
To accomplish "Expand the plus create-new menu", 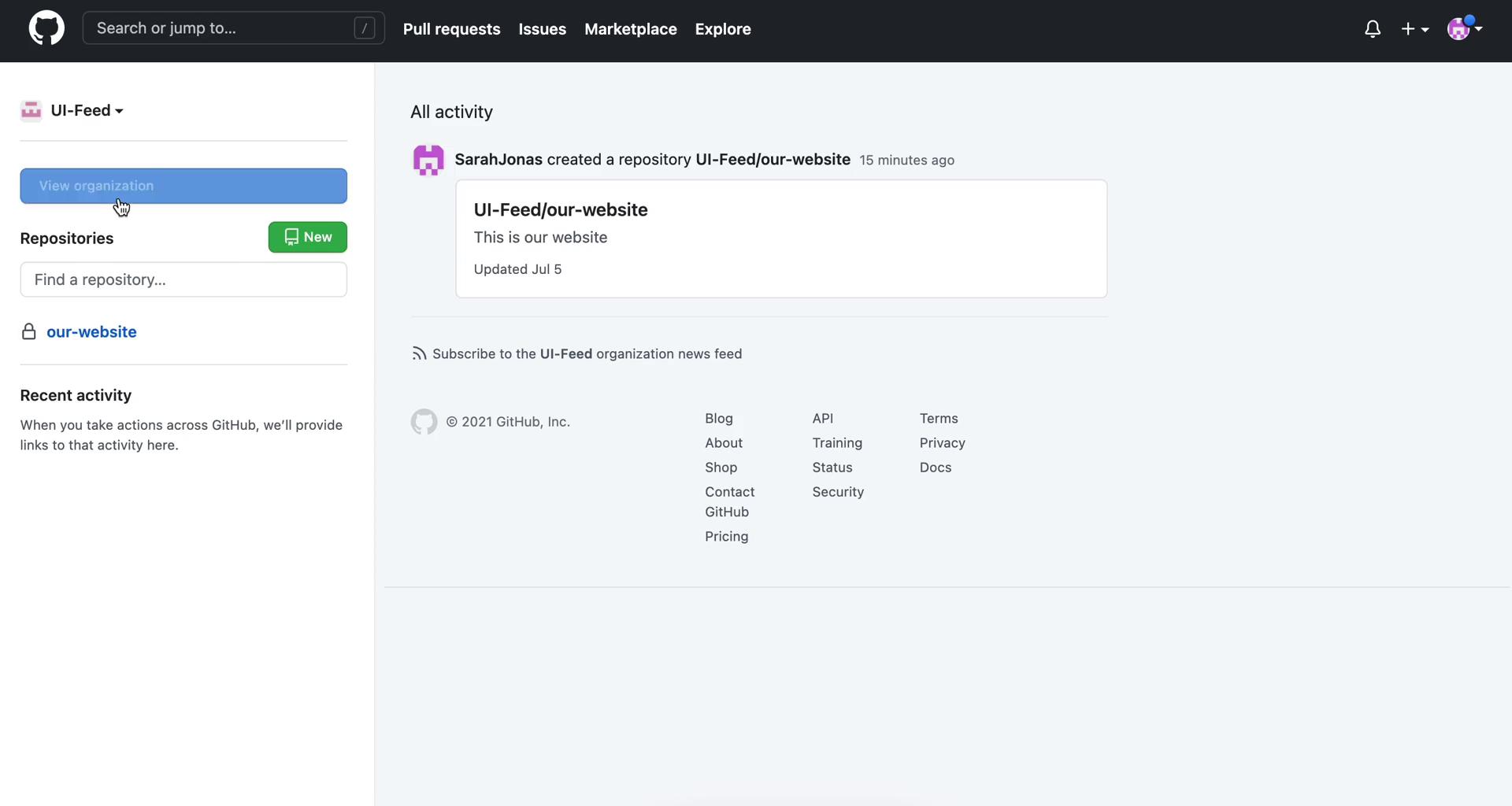I will 1415,29.
